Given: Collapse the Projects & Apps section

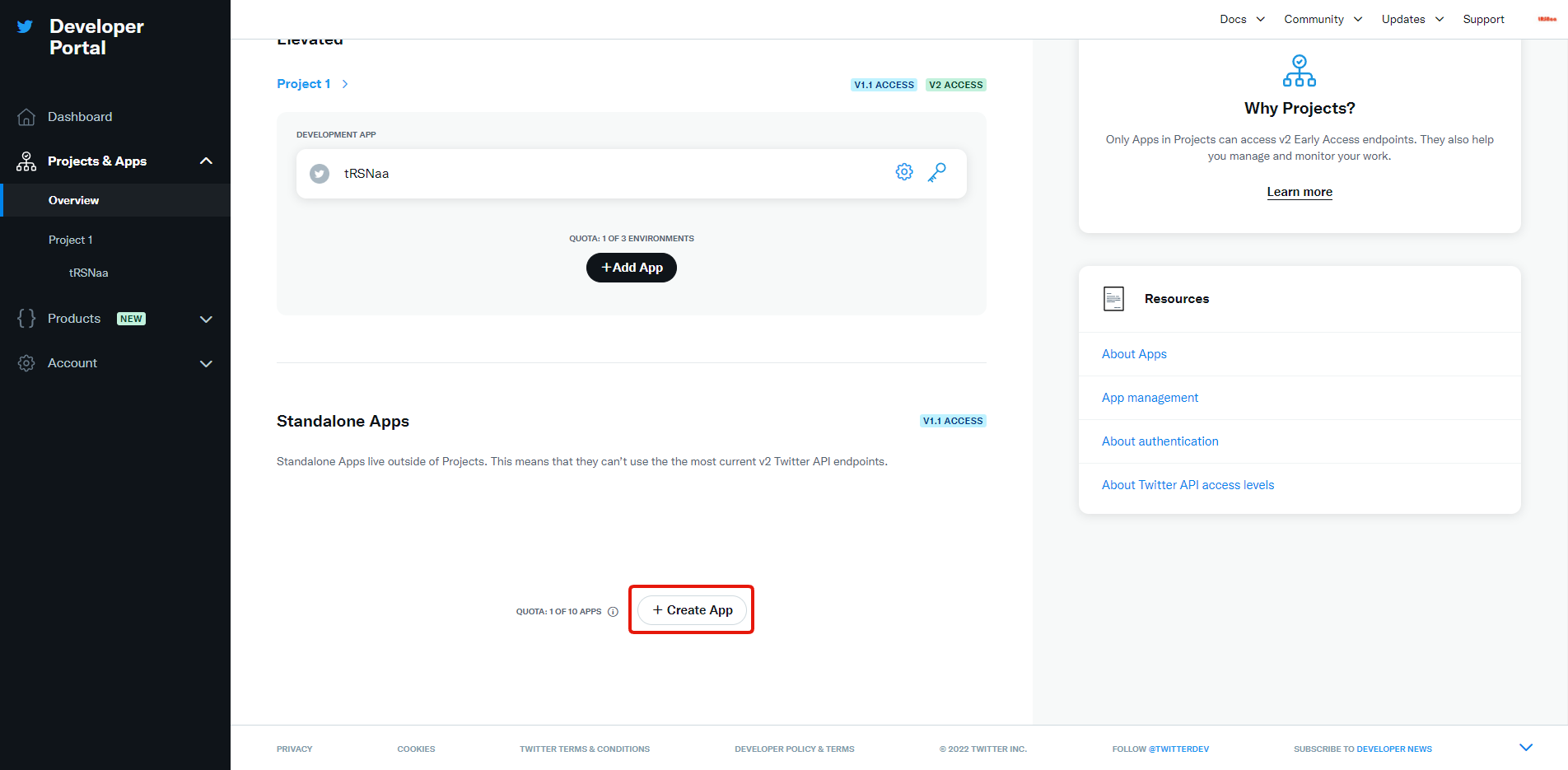Looking at the screenshot, I should pyautogui.click(x=206, y=161).
